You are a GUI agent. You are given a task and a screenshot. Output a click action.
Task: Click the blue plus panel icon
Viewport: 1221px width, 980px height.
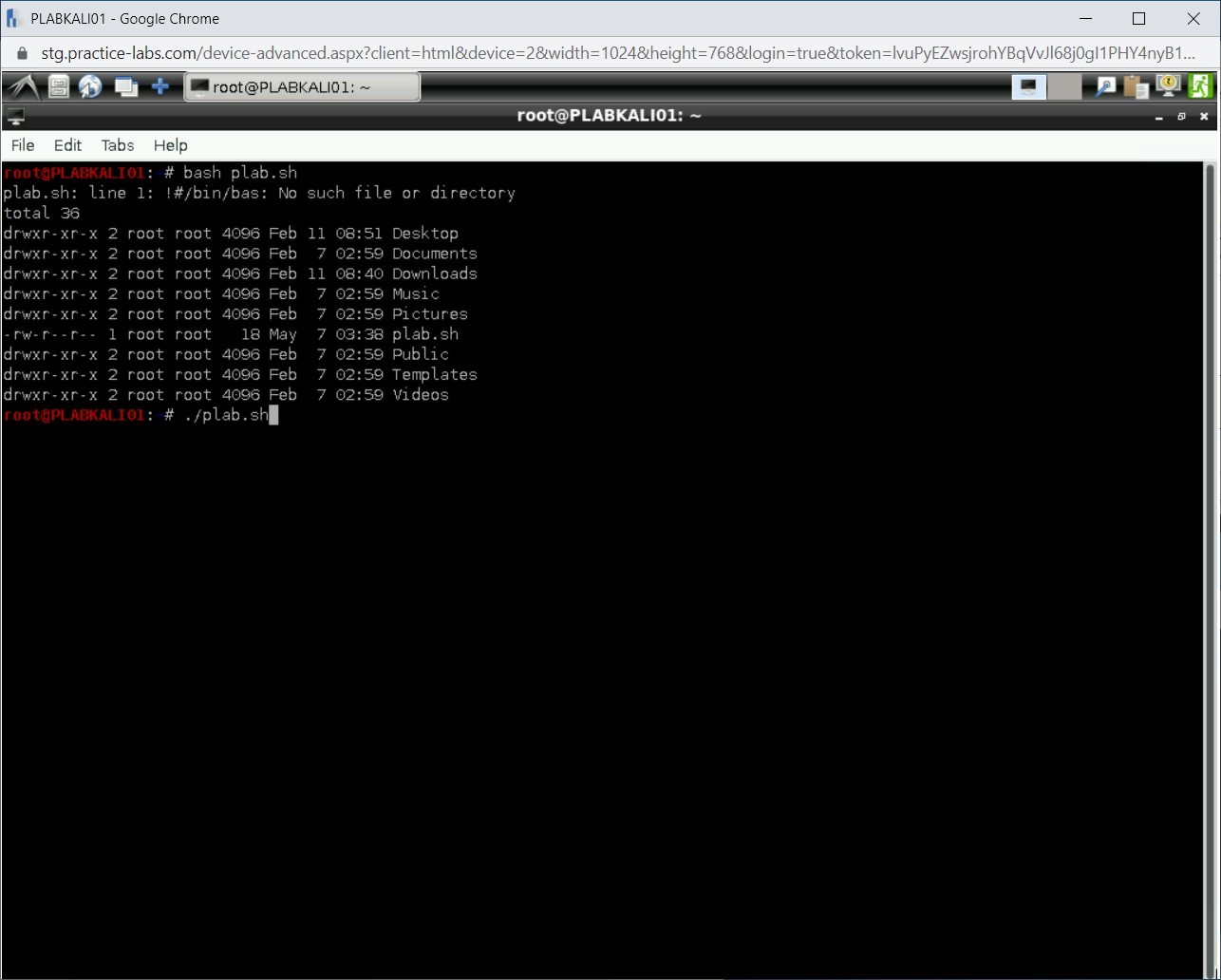pos(160,87)
